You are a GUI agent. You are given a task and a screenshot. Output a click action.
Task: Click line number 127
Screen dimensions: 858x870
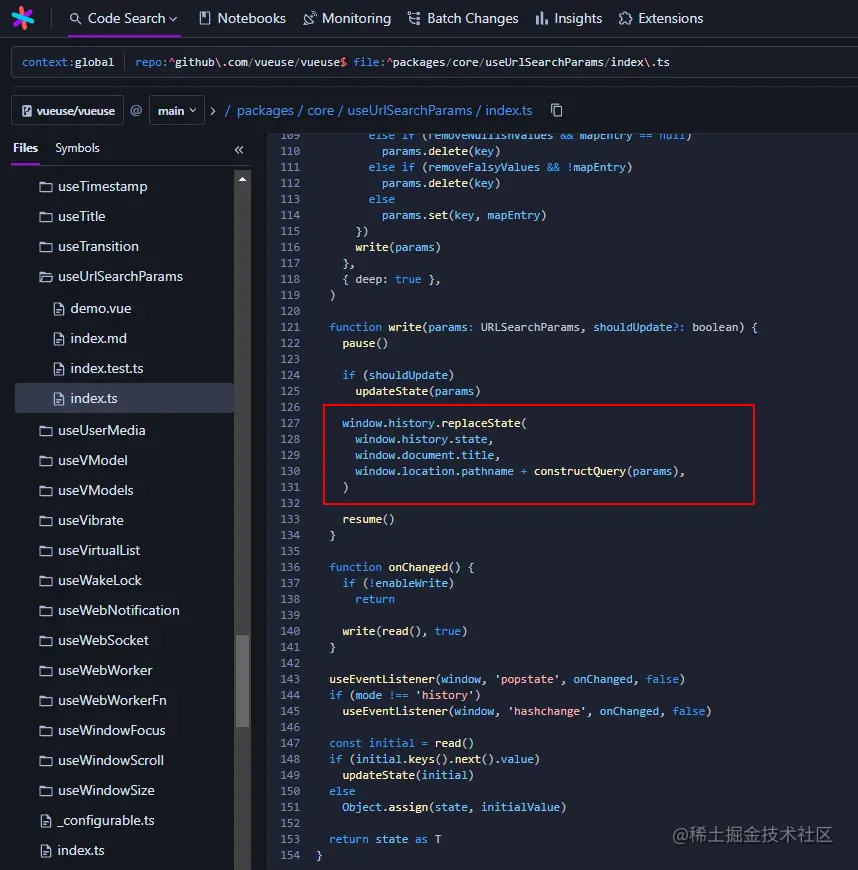[x=290, y=423]
